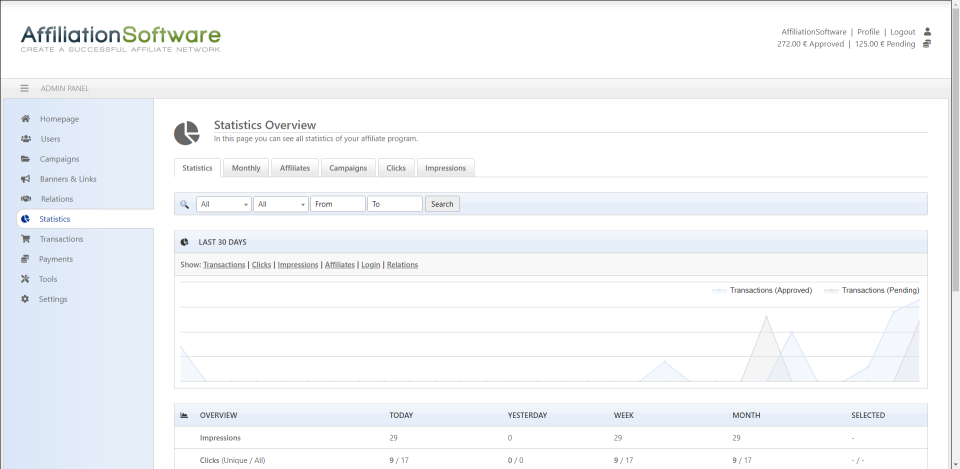
Task: Switch to the Campaigns tab
Action: [x=348, y=168]
